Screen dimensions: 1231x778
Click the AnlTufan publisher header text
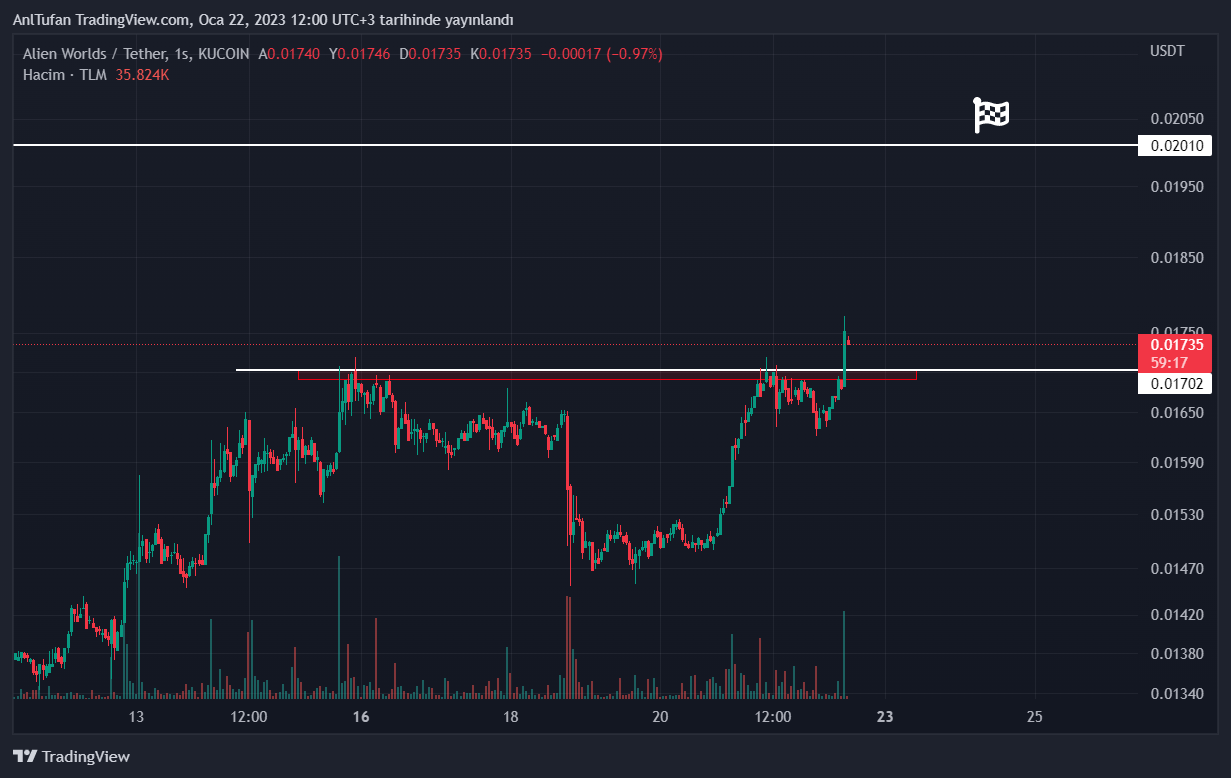(x=263, y=20)
